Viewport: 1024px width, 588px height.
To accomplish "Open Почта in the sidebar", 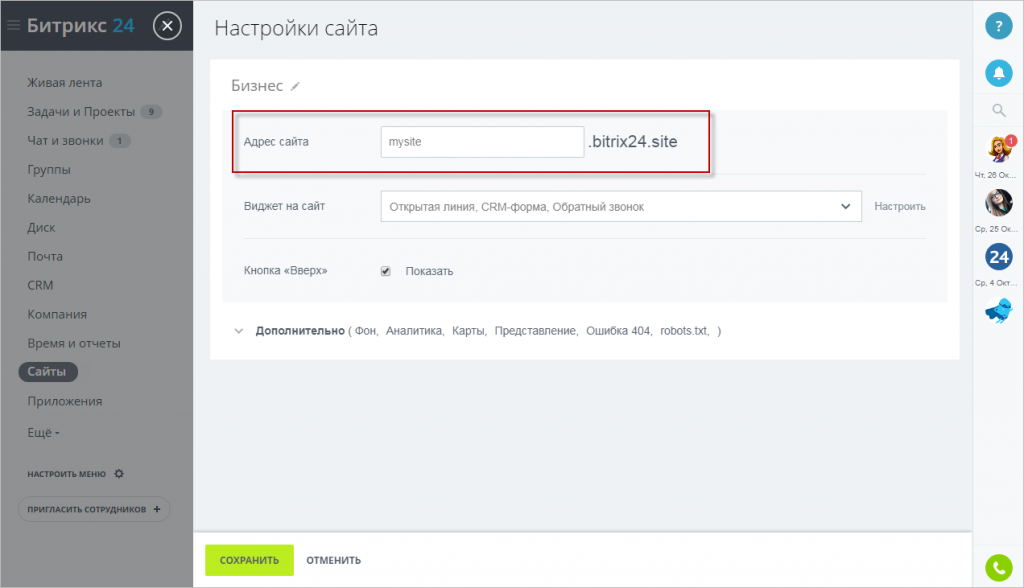I will (x=45, y=257).
